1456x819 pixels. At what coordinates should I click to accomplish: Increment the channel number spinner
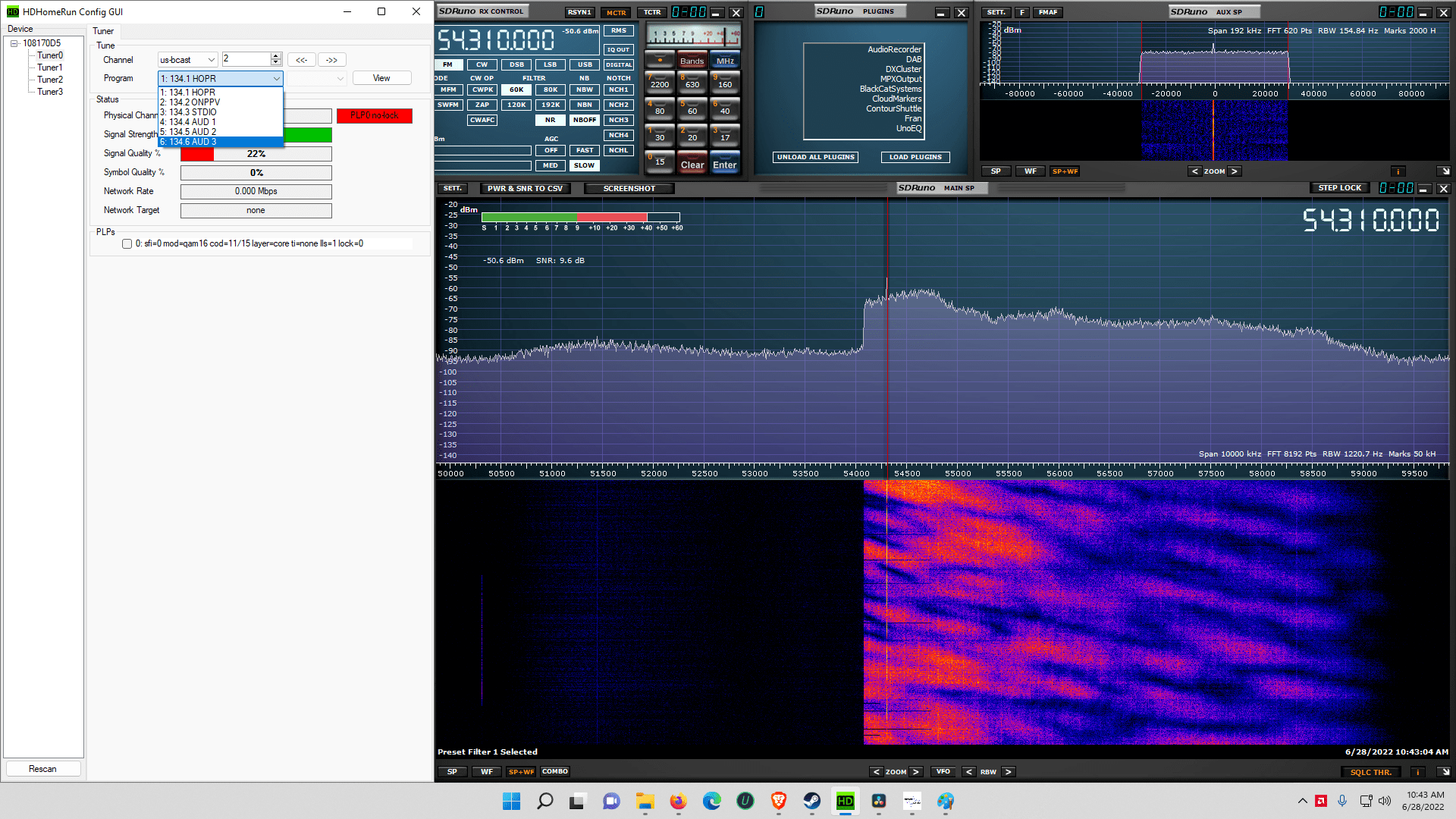click(x=276, y=56)
